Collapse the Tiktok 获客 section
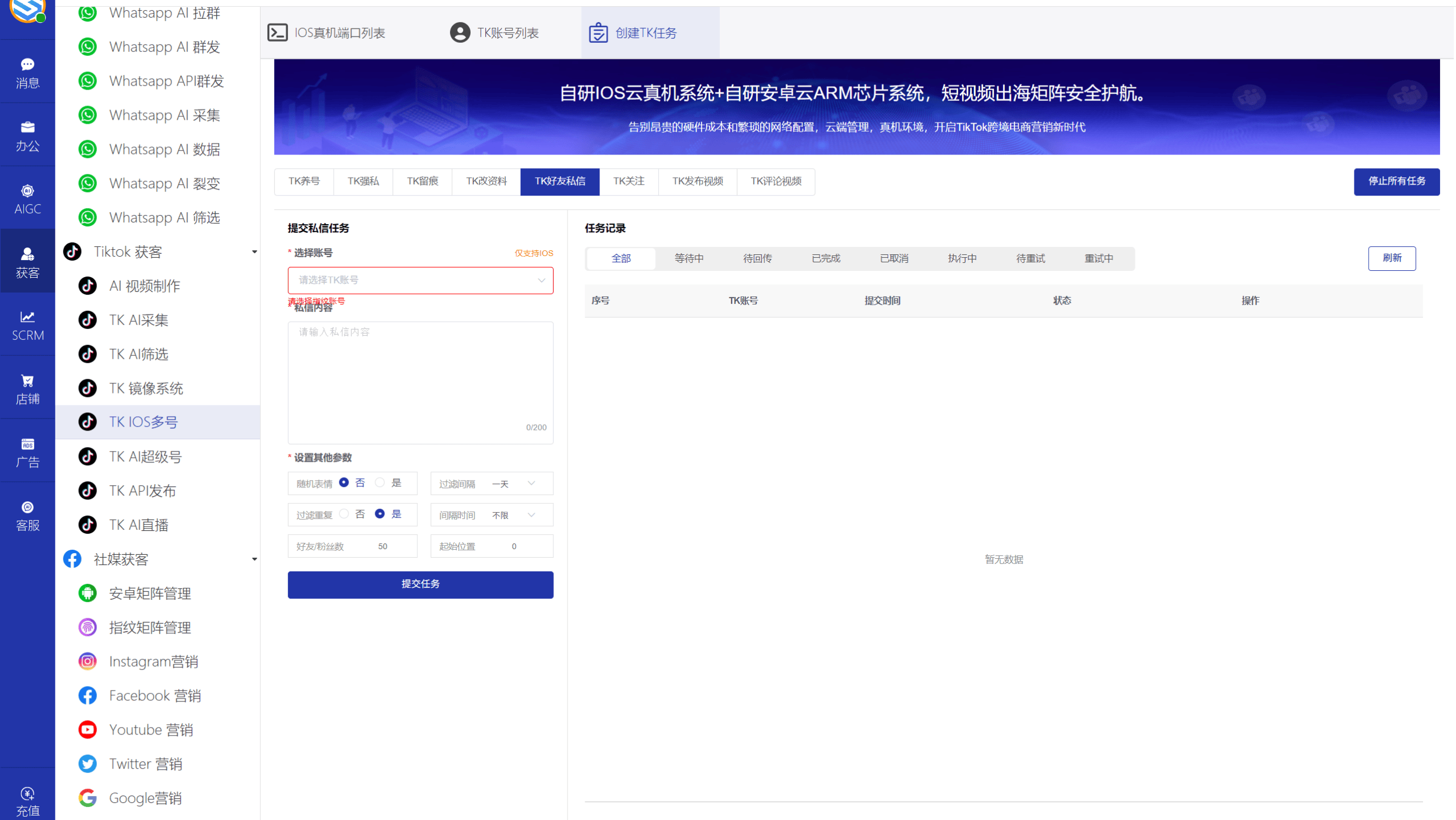1456x820 pixels. [254, 251]
